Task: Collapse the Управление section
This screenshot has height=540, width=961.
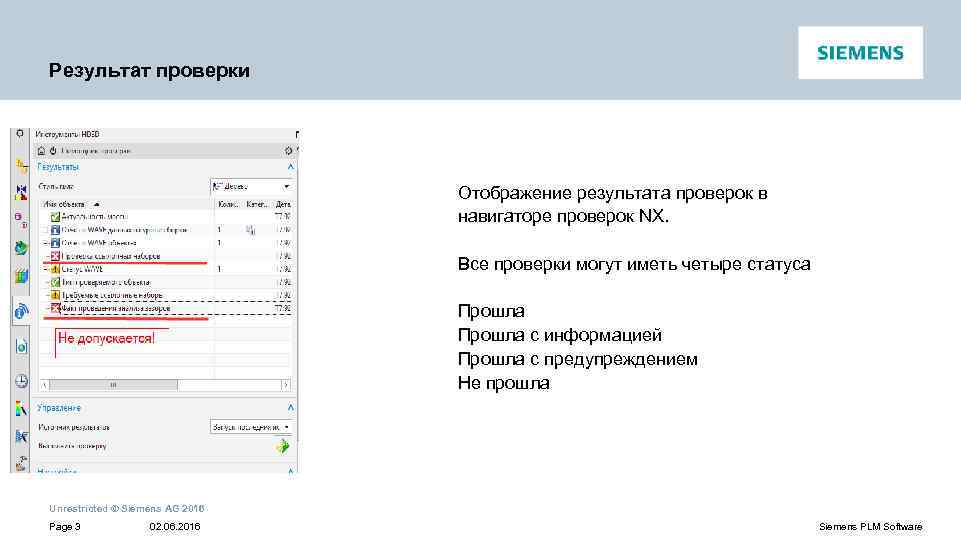Action: 291,408
